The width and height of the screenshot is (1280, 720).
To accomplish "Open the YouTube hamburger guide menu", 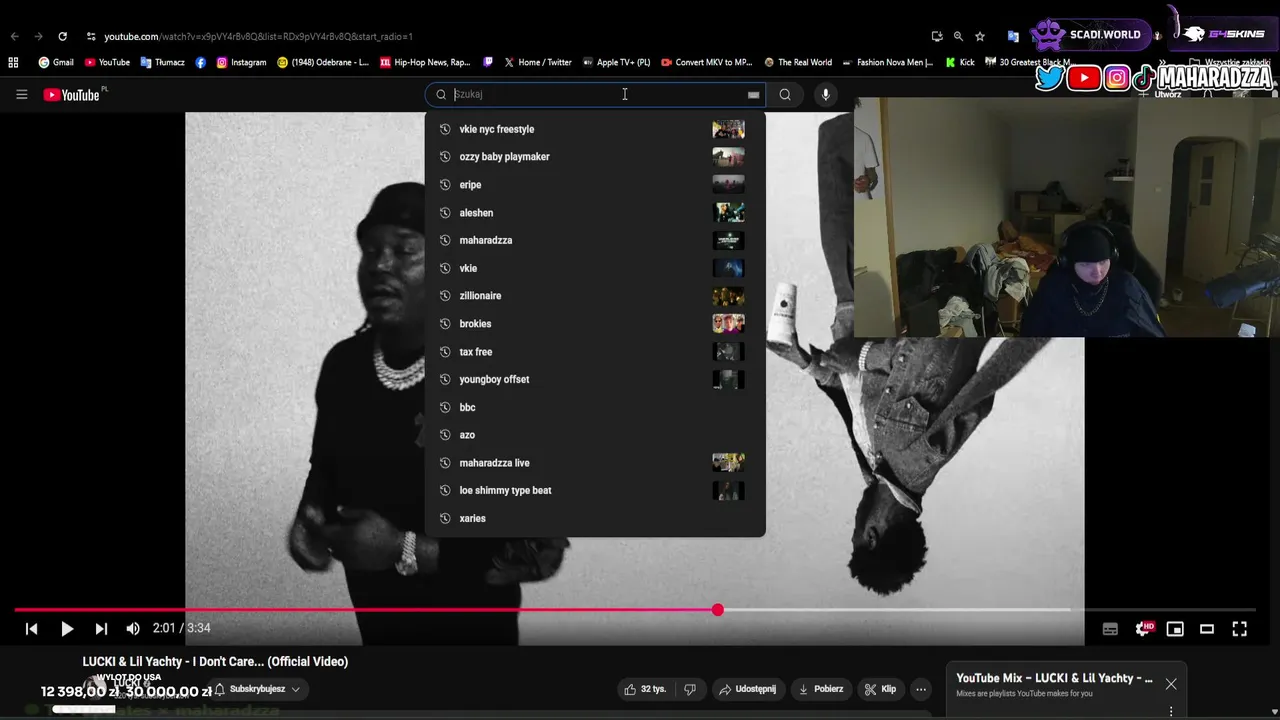I will 21,95.
